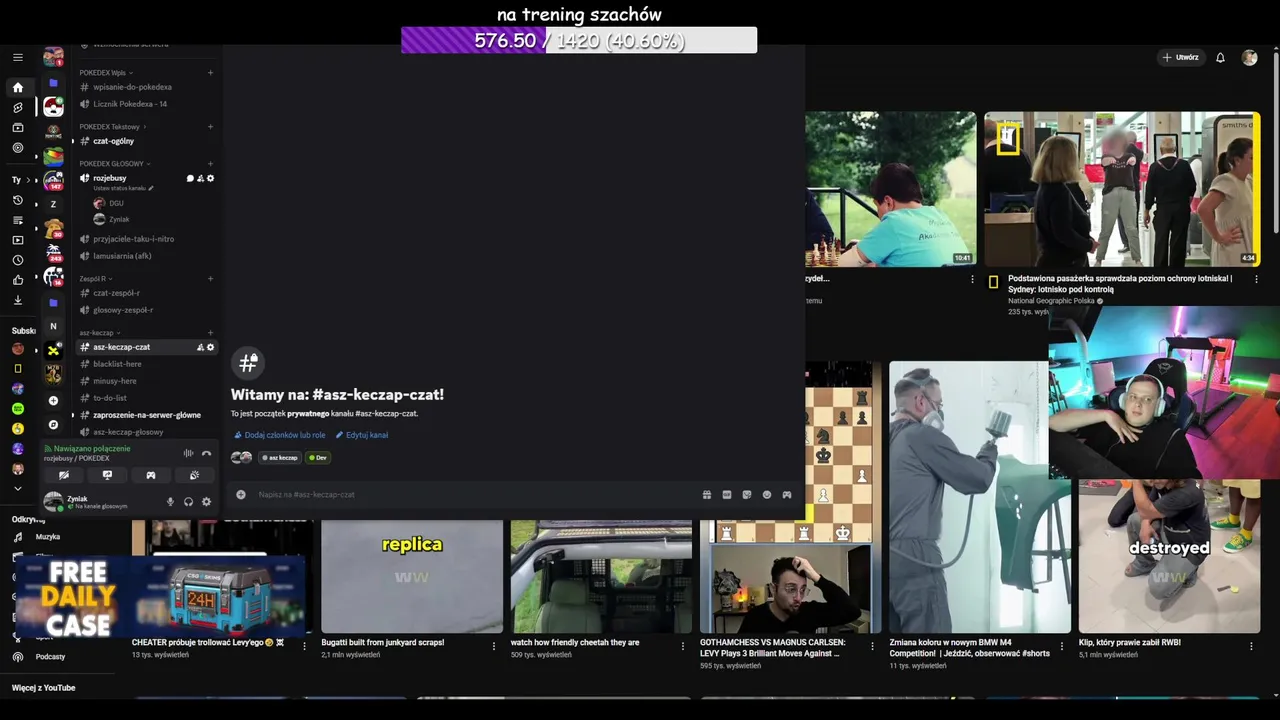The height and width of the screenshot is (720, 1280).
Task: Open the Z Discord server icon
Action: coord(53,204)
